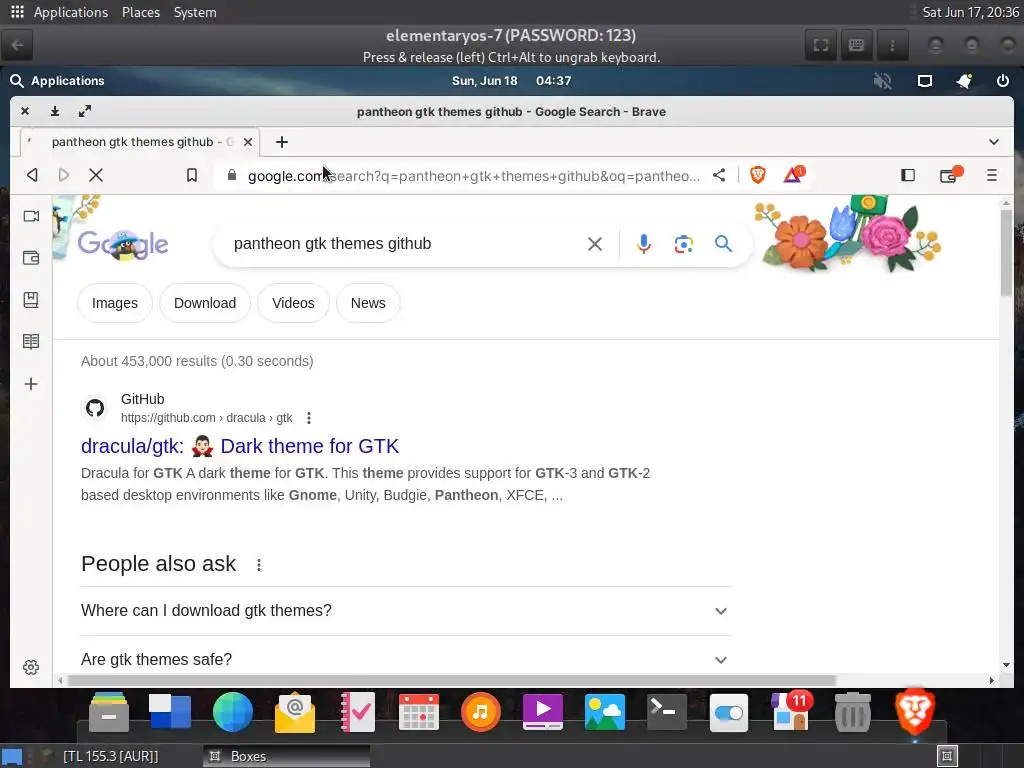Open the notifications bell indicator

tap(964, 81)
